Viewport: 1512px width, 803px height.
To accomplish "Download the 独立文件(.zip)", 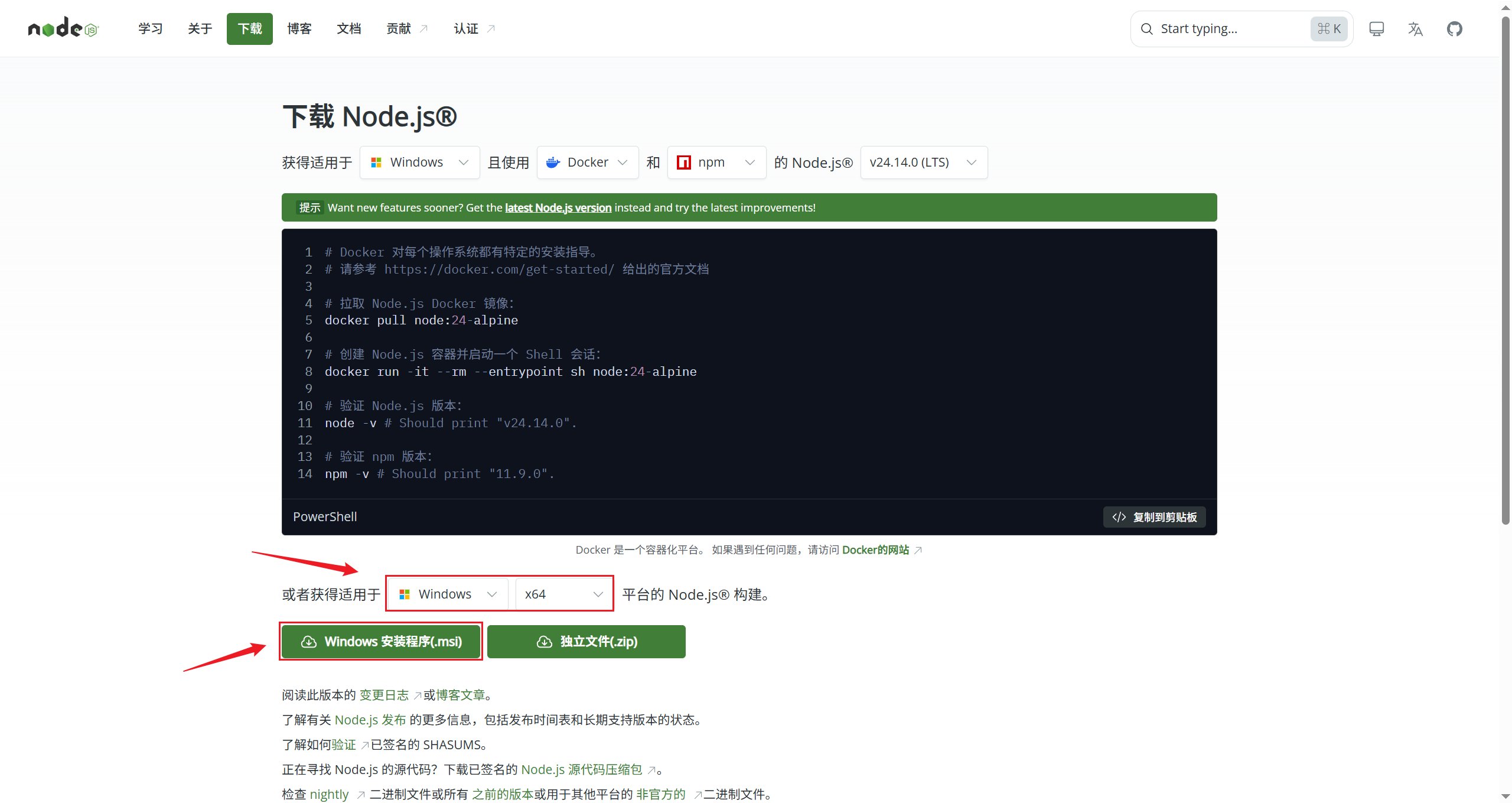I will click(586, 642).
